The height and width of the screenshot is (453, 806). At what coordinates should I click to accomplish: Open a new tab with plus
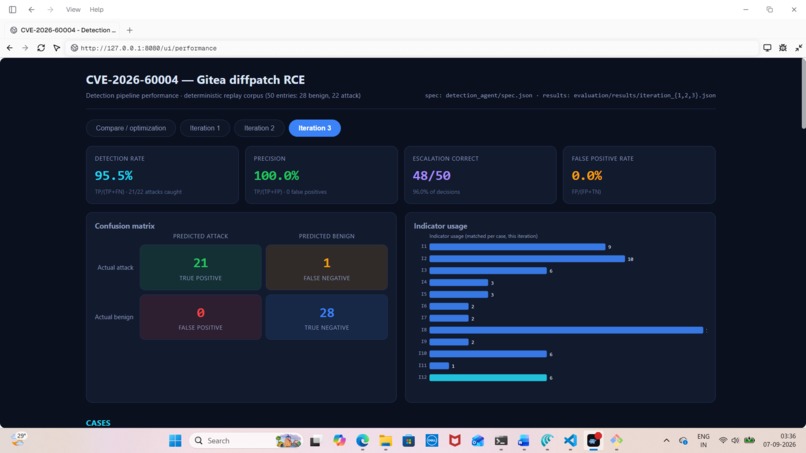click(x=130, y=30)
